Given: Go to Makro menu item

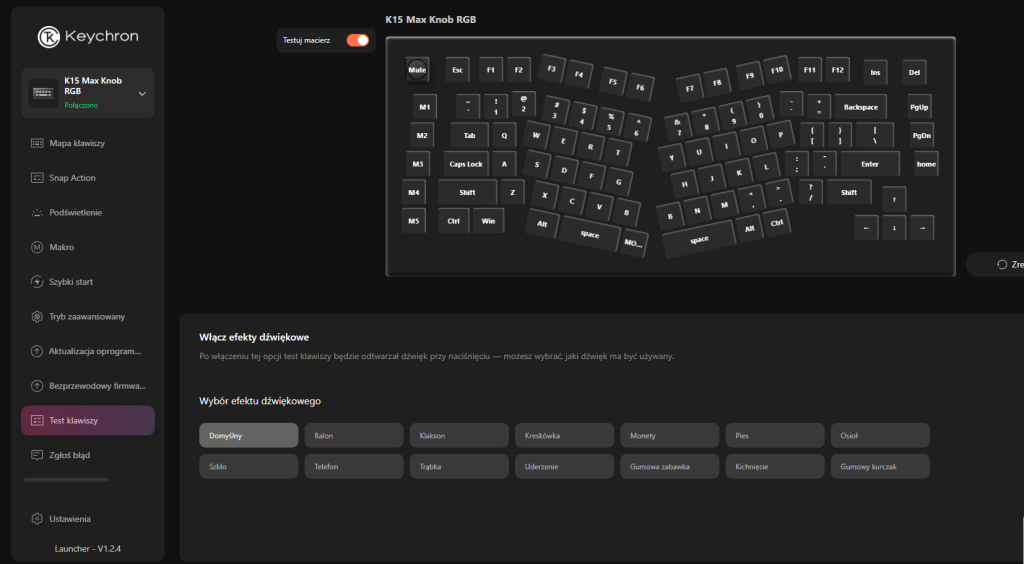Looking at the screenshot, I should 62,247.
